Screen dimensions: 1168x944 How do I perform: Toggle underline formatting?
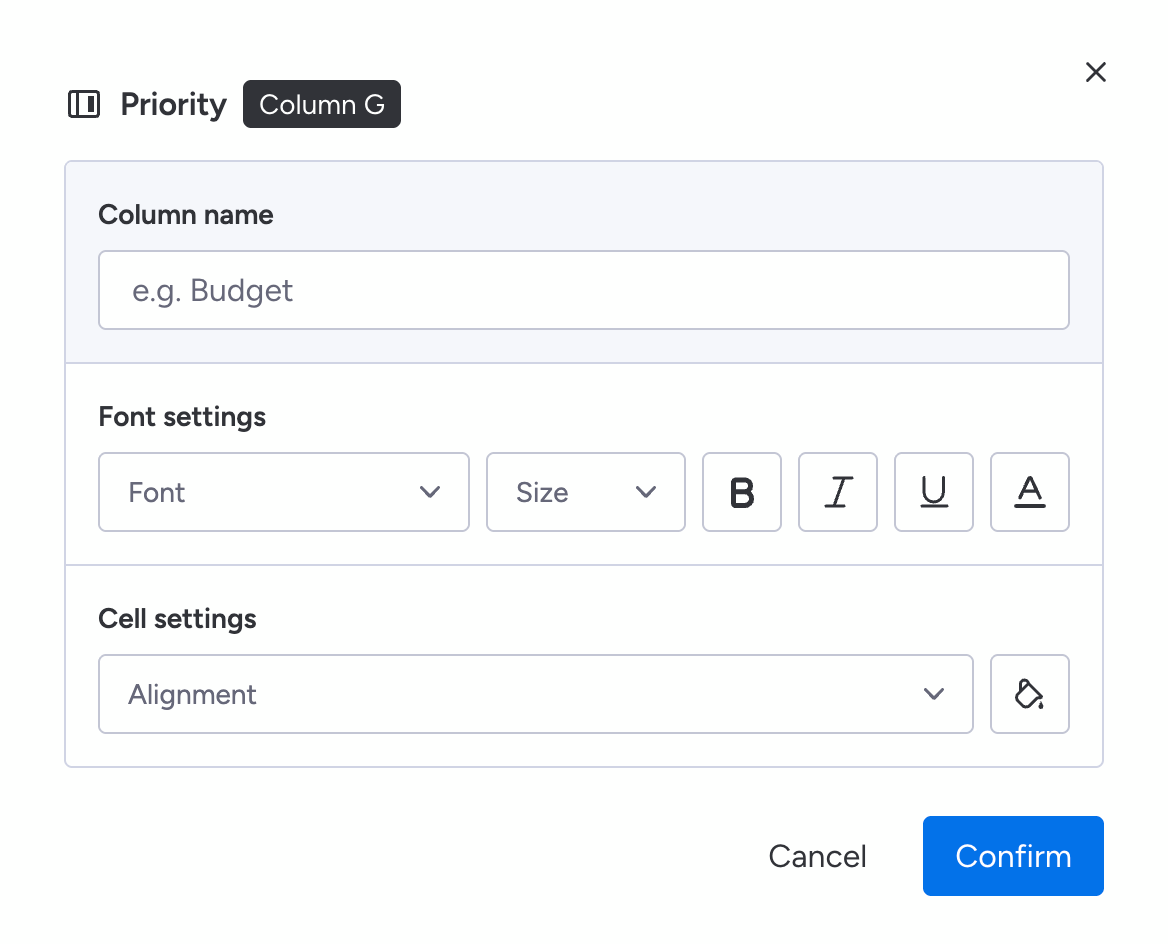(x=934, y=492)
